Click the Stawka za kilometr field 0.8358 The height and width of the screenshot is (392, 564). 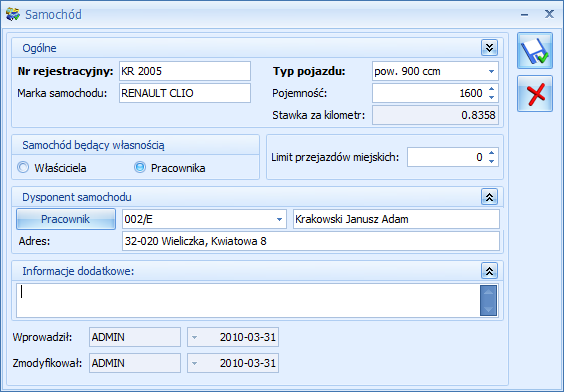[x=435, y=115]
